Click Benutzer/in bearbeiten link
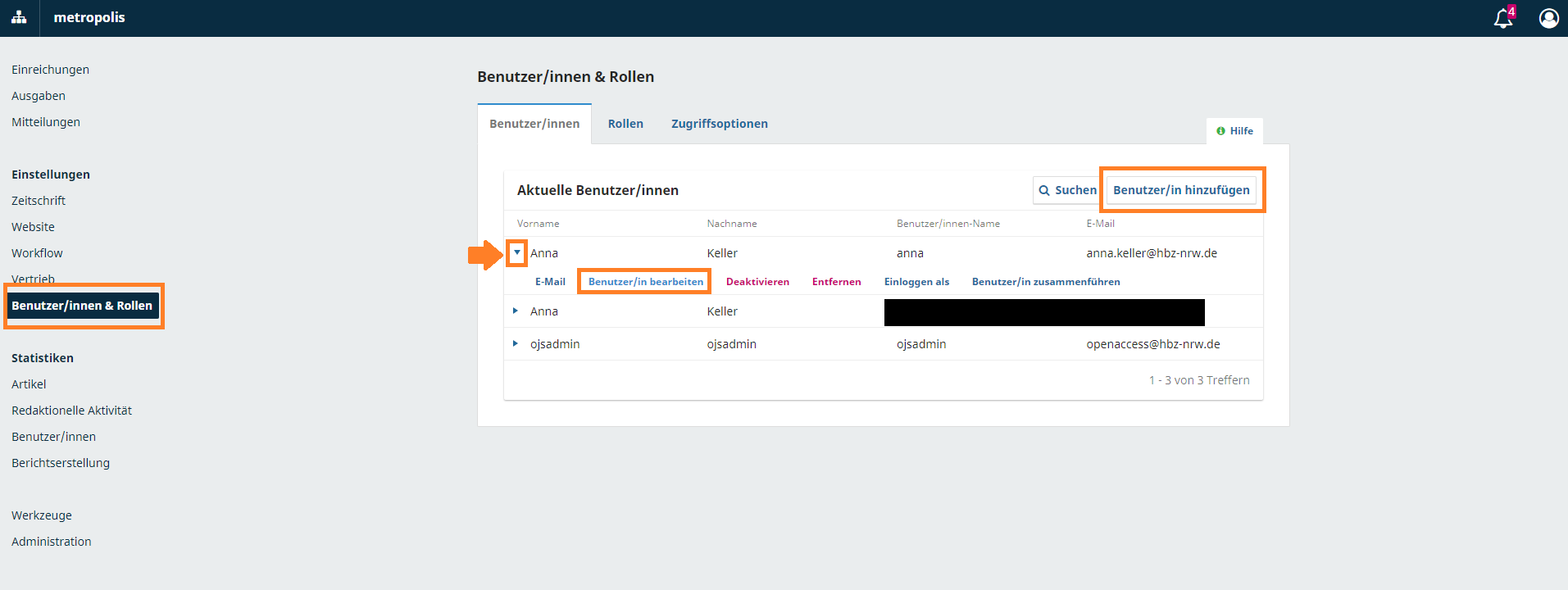Viewport: 1568px width, 590px height. [645, 282]
